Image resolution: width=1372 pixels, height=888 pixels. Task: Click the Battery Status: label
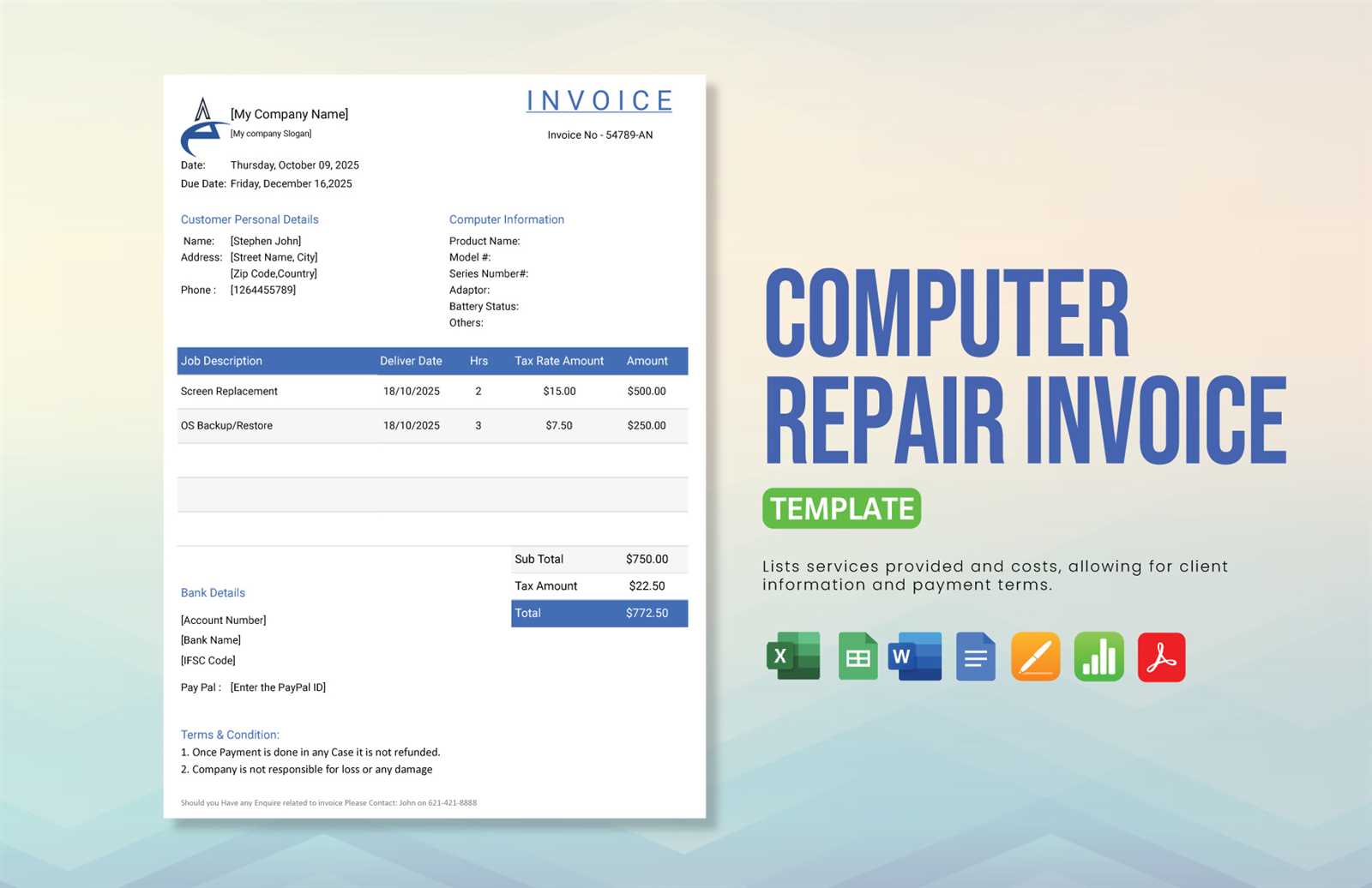[x=484, y=307]
